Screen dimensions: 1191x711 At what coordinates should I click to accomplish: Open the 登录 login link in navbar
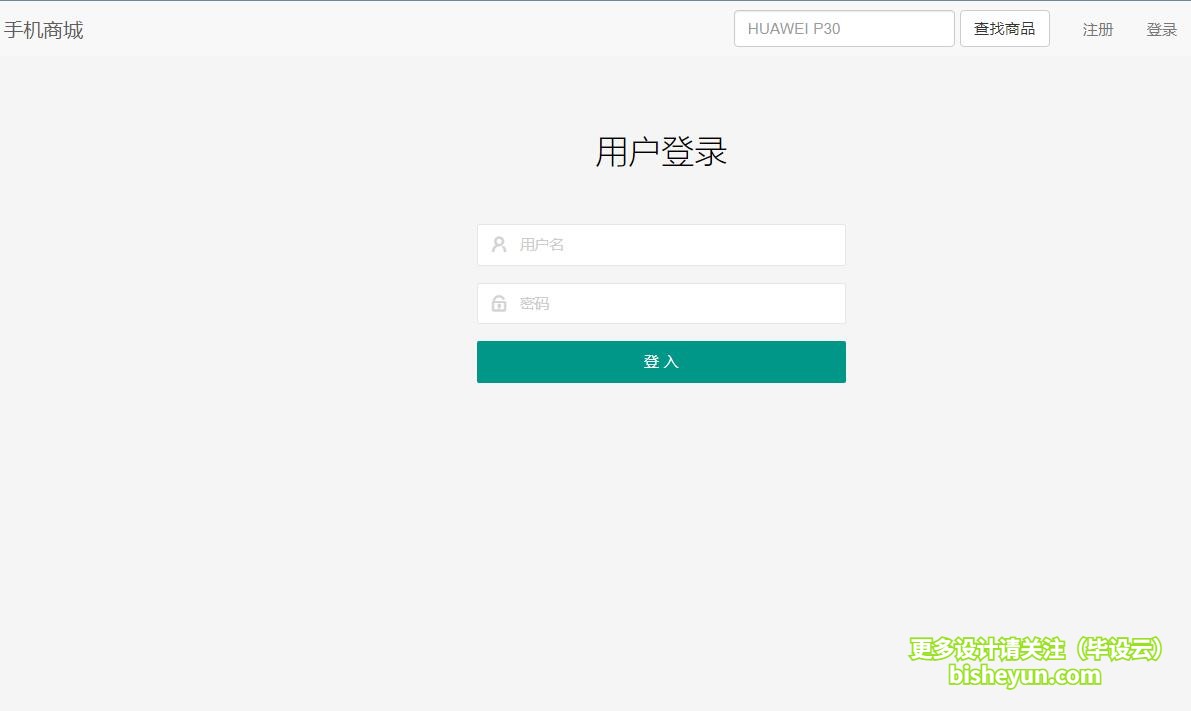point(1161,30)
